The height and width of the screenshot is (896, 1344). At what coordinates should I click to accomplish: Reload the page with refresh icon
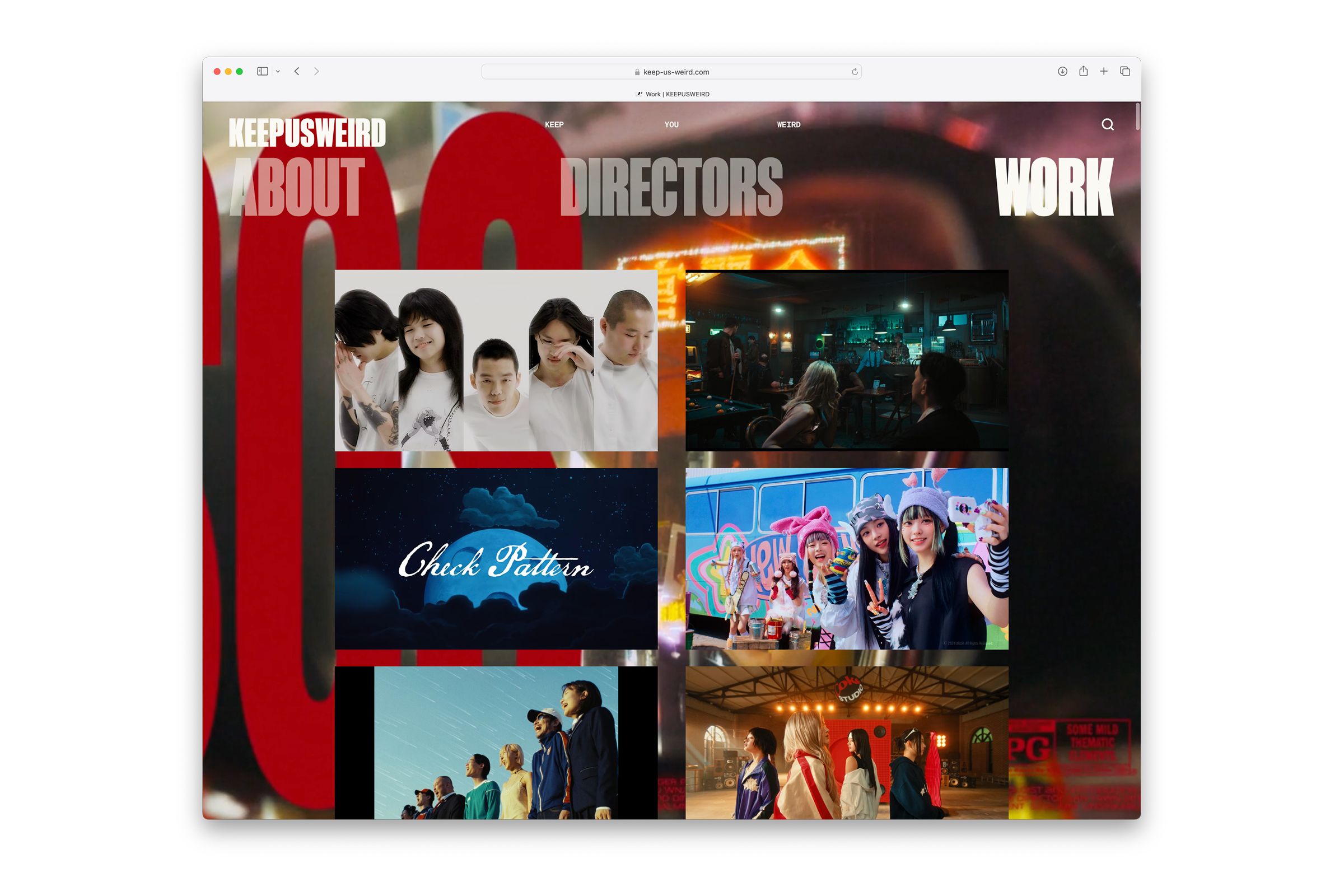click(x=855, y=72)
